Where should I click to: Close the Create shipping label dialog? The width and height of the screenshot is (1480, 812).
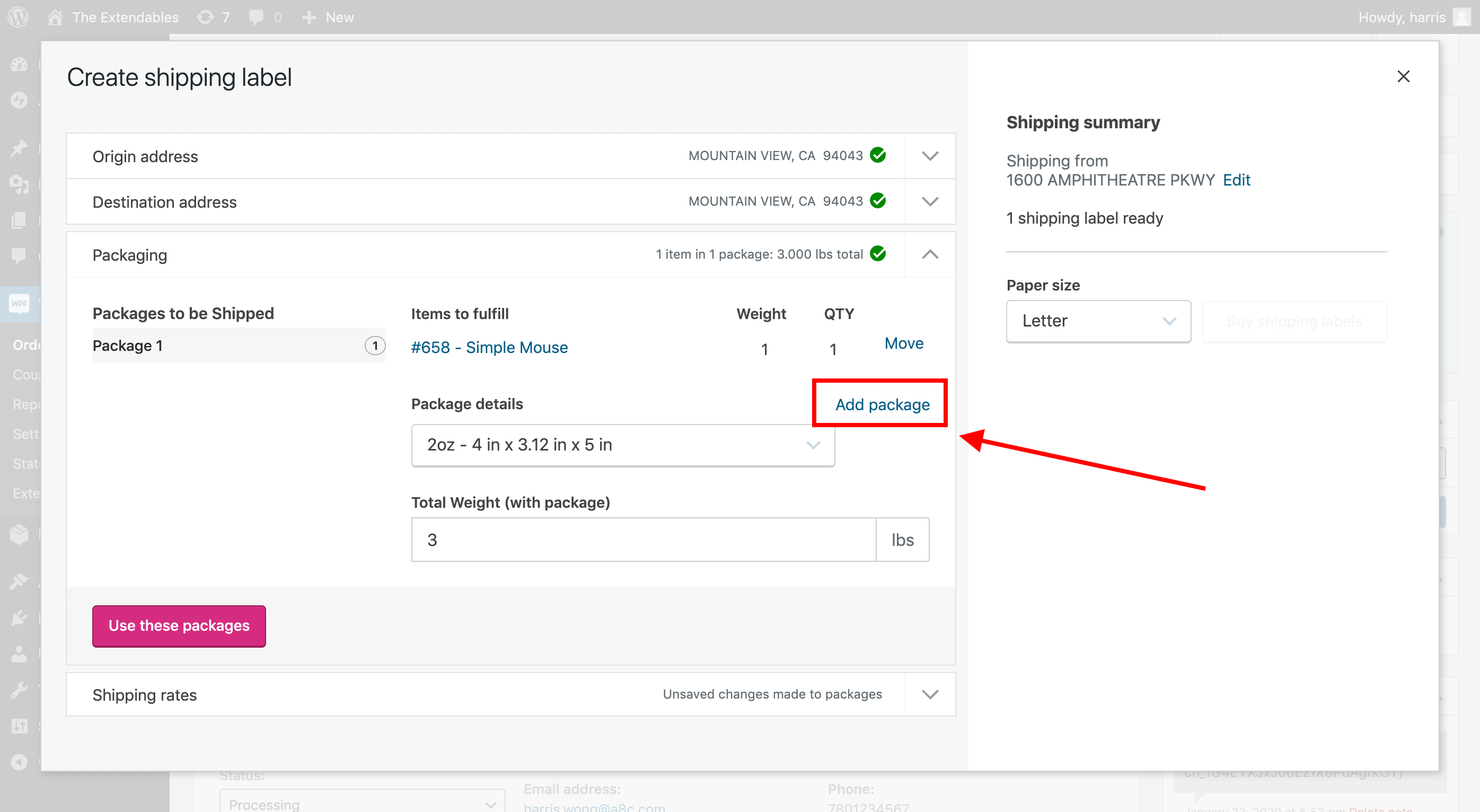[1403, 76]
